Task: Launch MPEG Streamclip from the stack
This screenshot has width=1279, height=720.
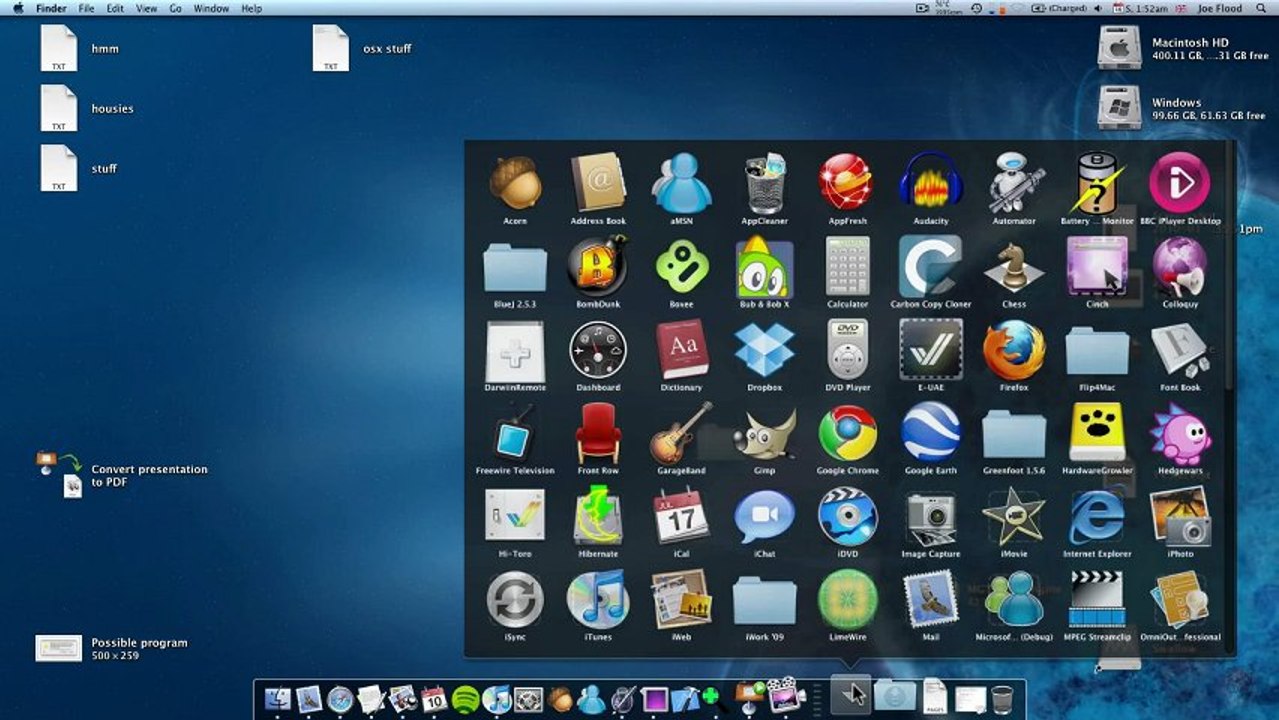Action: pyautogui.click(x=1097, y=599)
